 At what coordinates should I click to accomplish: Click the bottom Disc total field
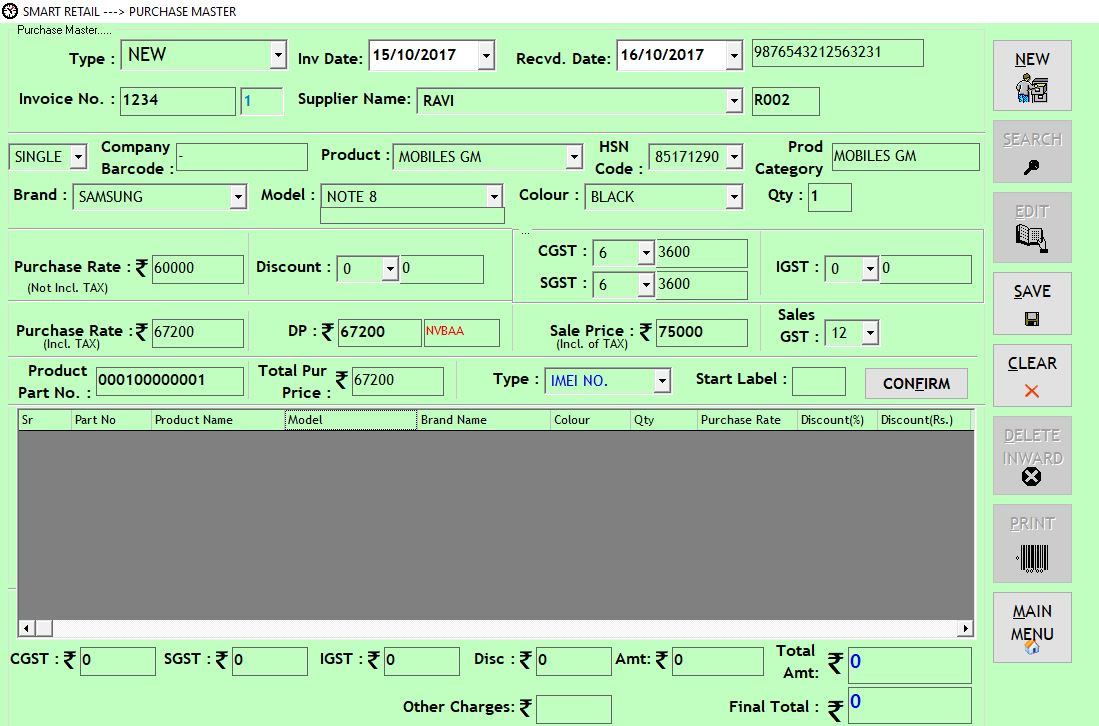573,662
